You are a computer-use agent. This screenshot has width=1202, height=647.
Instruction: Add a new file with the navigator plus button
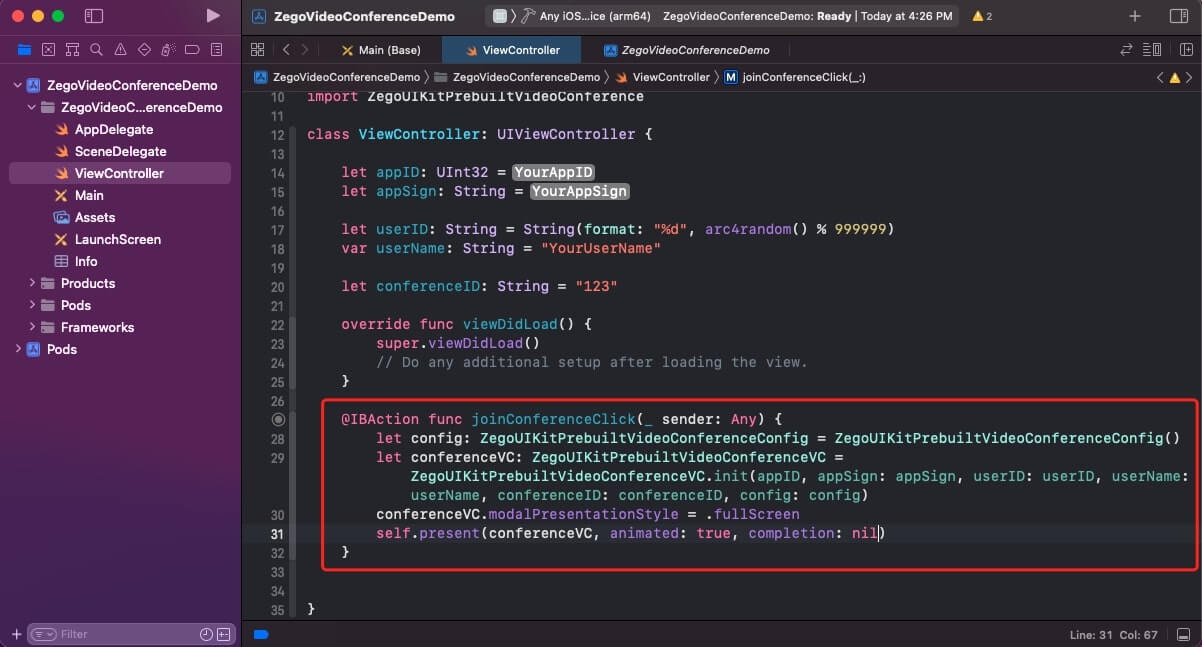(16, 634)
